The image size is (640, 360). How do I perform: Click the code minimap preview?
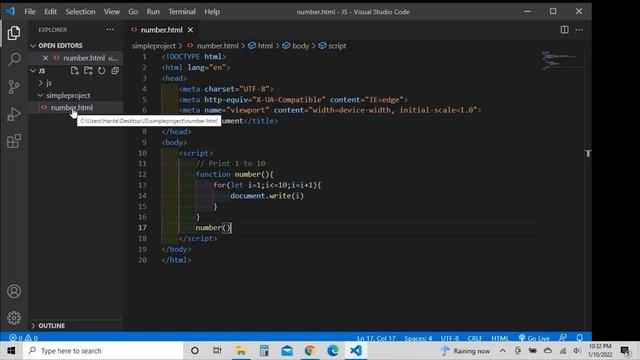[561, 60]
